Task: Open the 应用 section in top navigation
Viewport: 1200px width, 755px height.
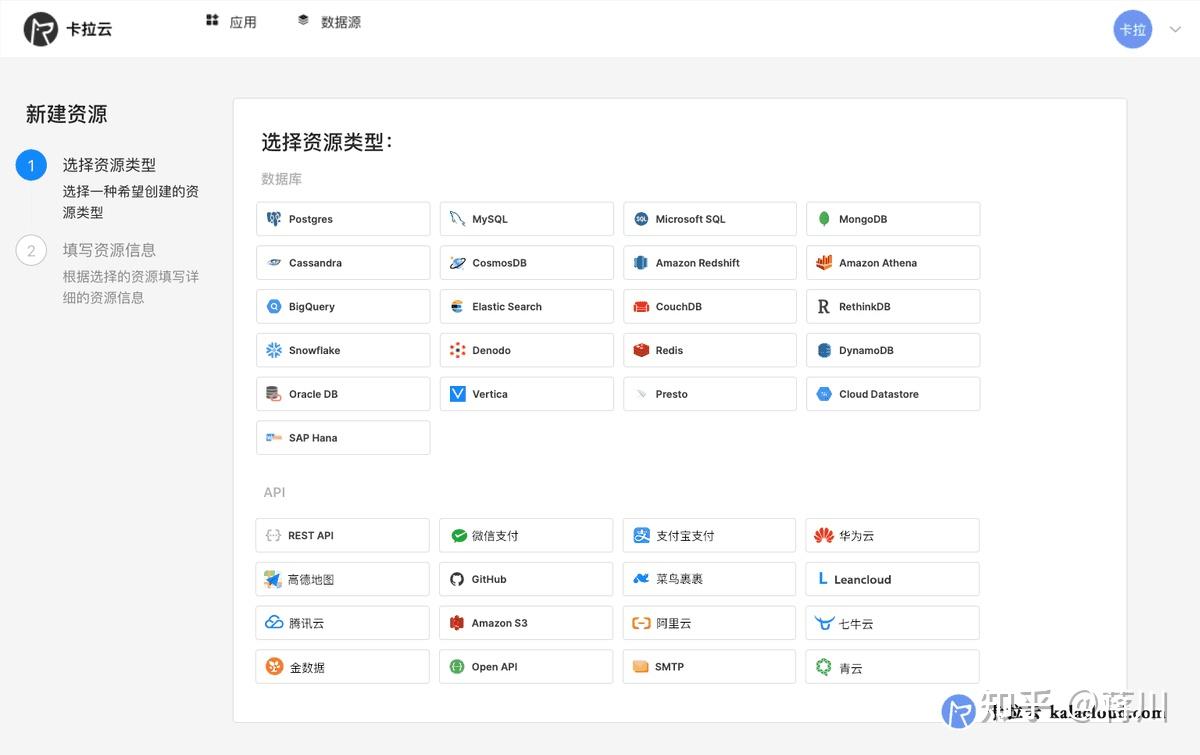Action: 231,20
